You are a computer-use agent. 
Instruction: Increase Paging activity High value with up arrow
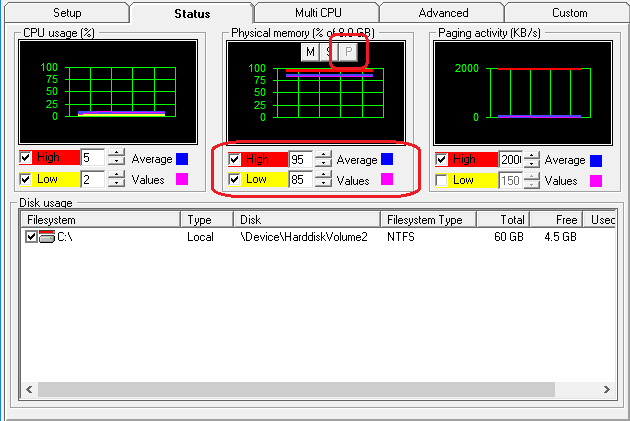[531, 155]
